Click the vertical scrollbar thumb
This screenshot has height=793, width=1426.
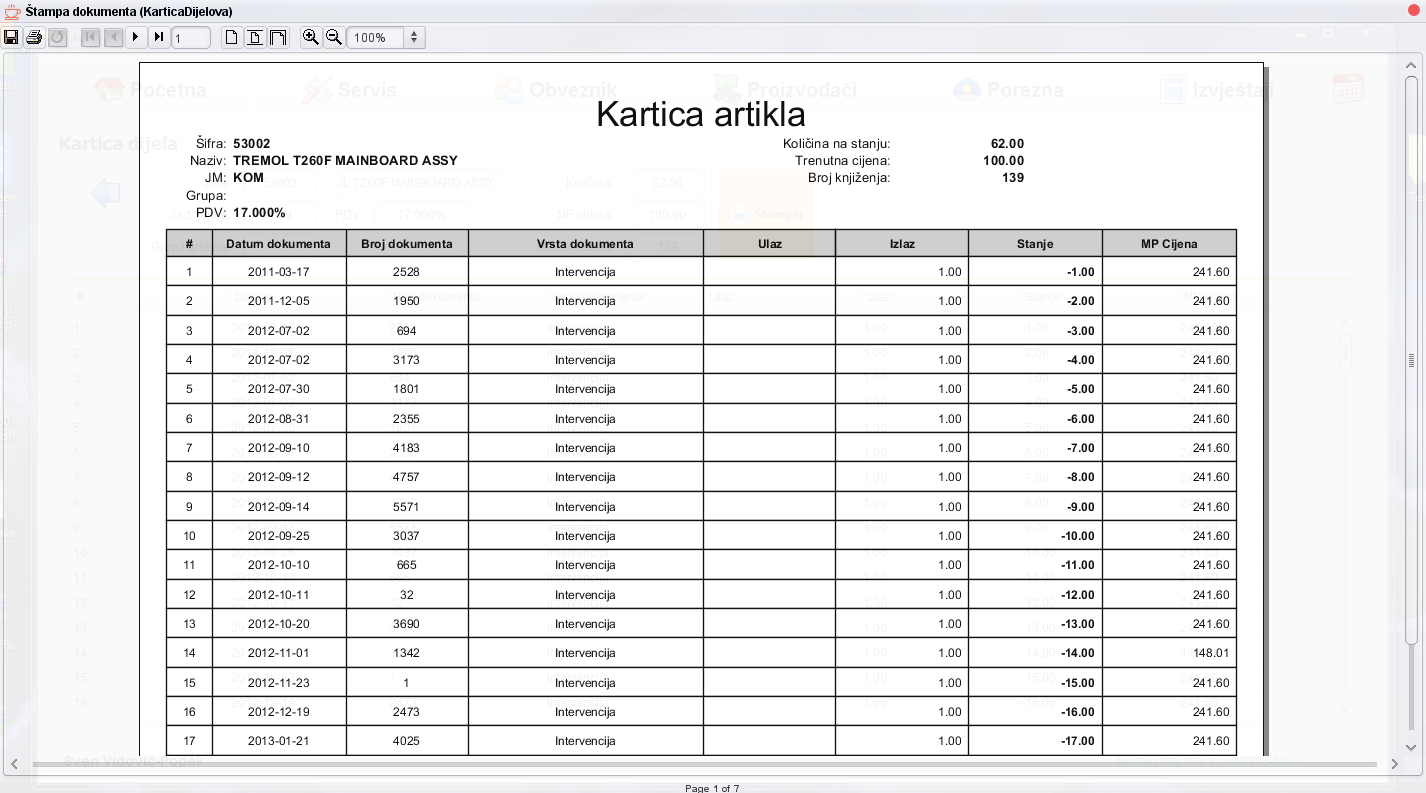pyautogui.click(x=1411, y=360)
